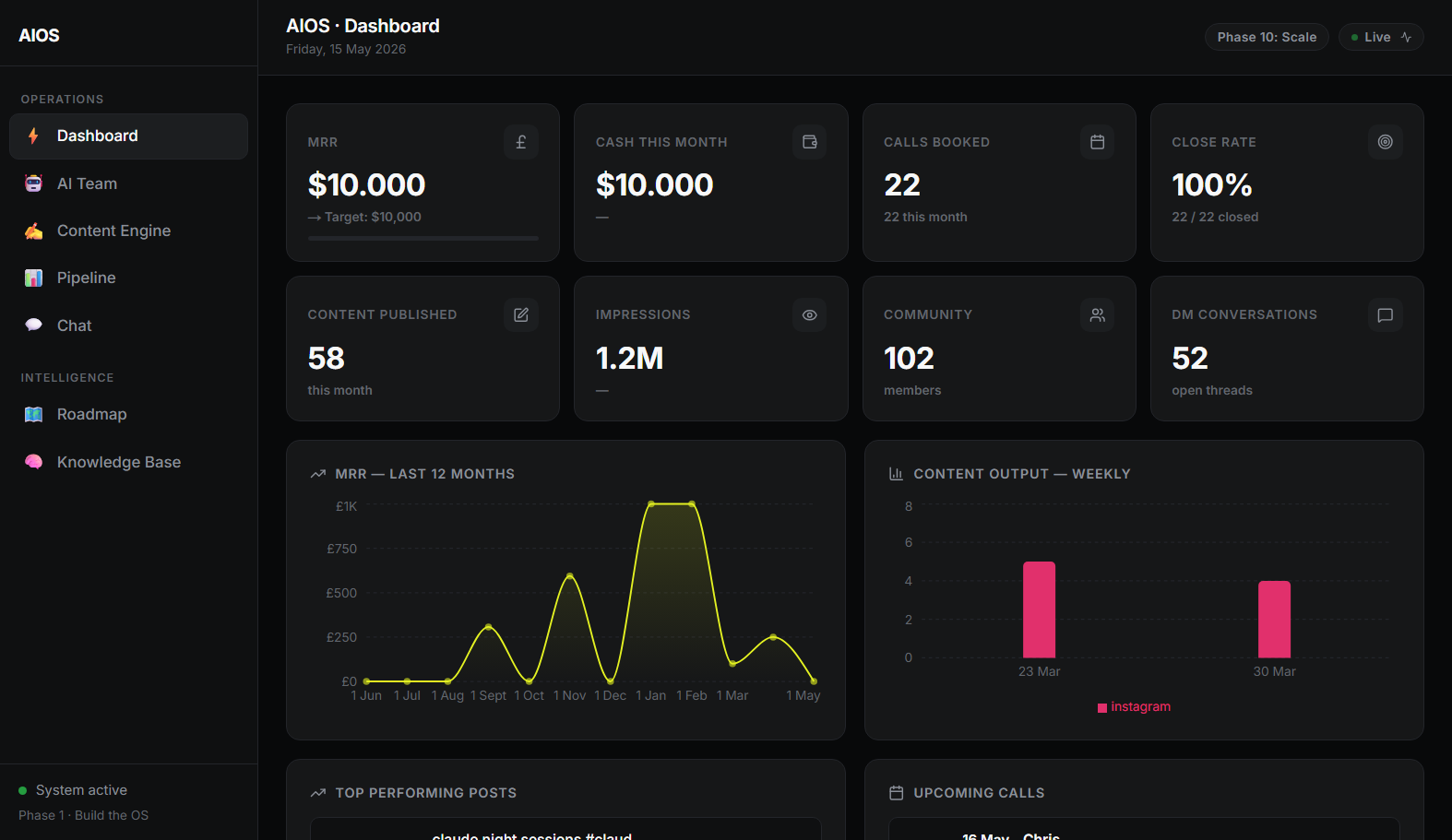Open the Chat page
Viewport: 1452px width, 840px height.
click(128, 325)
